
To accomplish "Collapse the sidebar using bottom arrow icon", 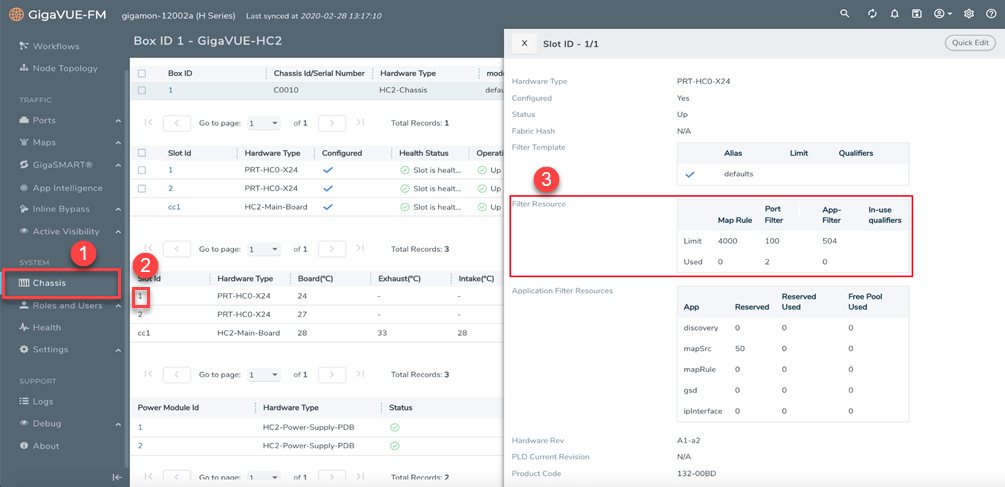I will [117, 477].
